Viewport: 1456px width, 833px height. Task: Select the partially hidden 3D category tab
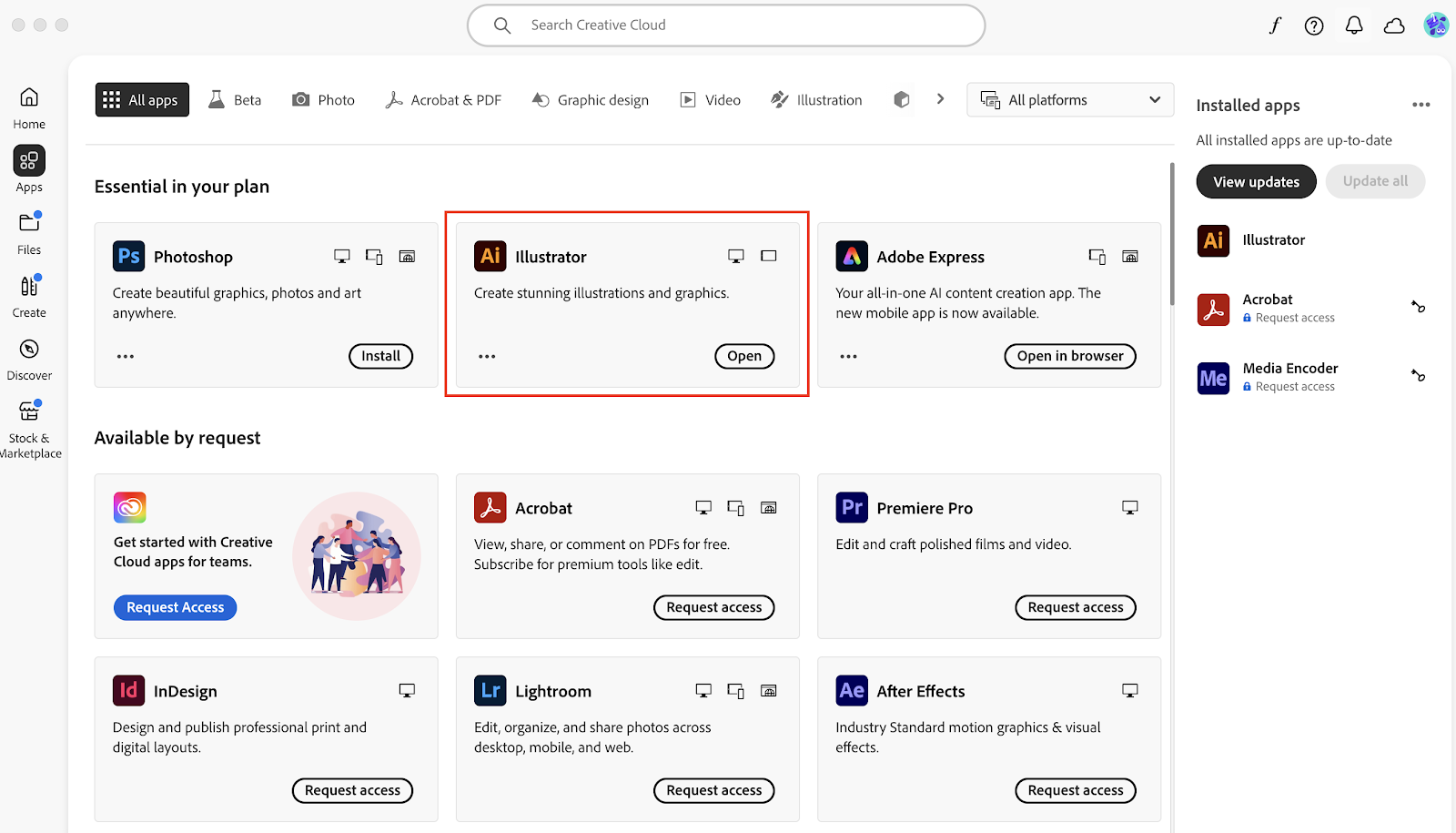click(x=902, y=100)
